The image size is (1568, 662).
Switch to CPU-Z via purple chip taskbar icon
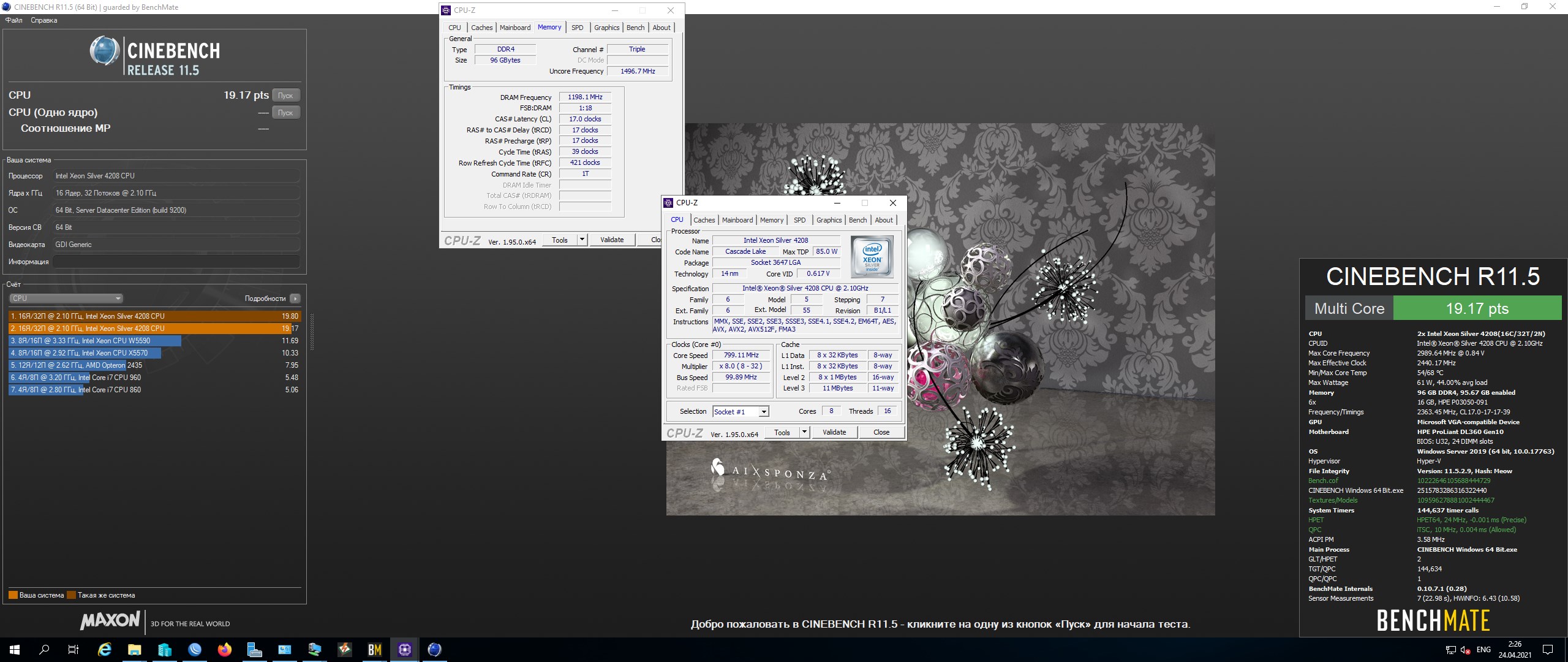tap(405, 650)
